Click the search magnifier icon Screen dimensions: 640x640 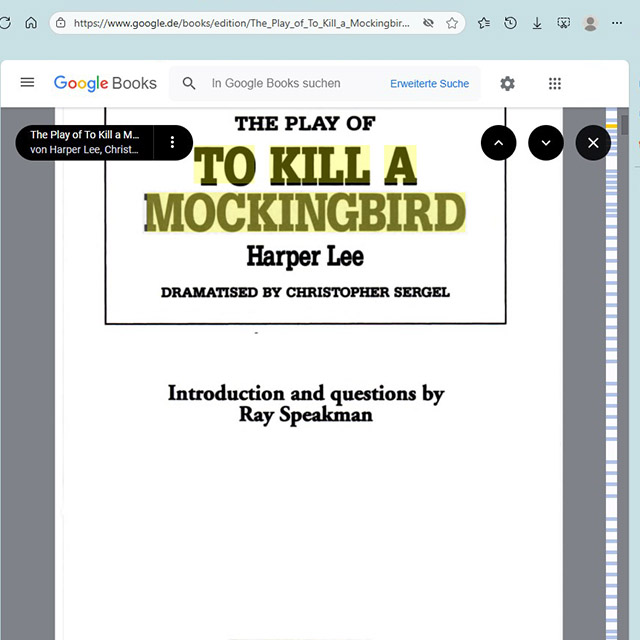[189, 83]
